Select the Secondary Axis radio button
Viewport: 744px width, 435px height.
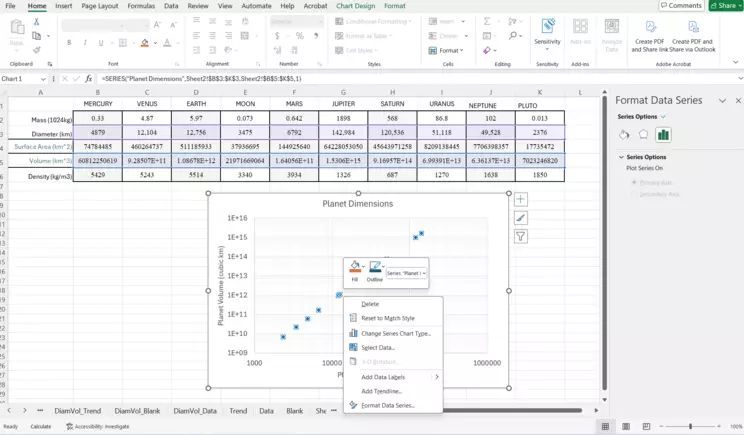coord(634,194)
